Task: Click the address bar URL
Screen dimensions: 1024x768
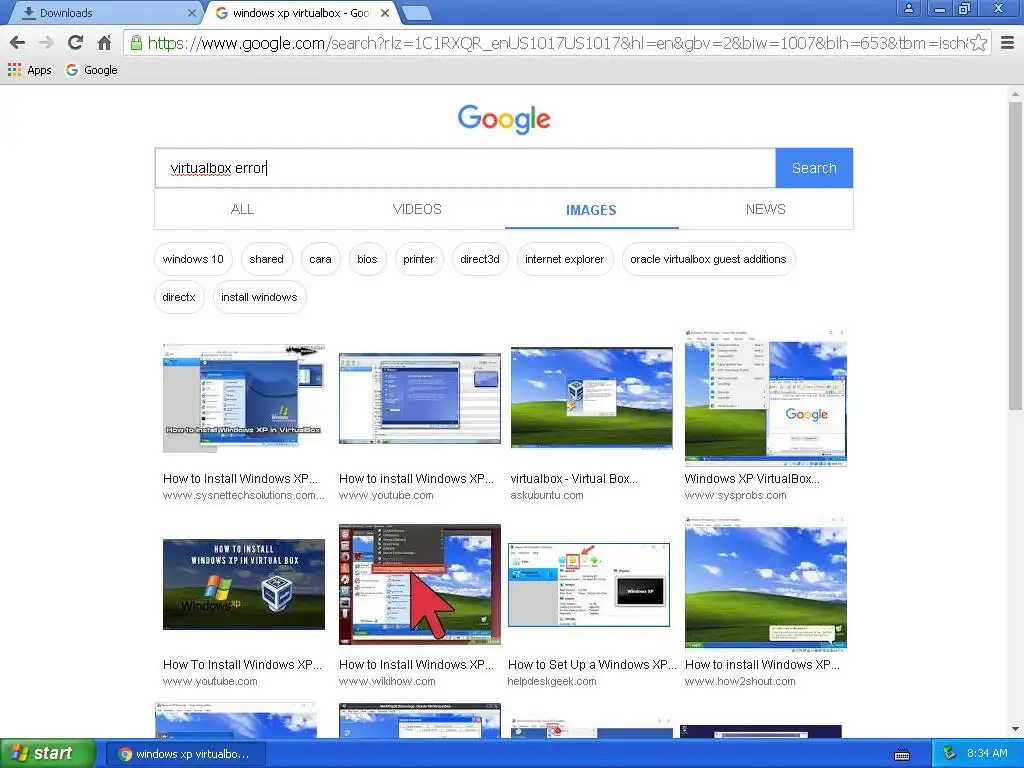Action: [x=557, y=43]
